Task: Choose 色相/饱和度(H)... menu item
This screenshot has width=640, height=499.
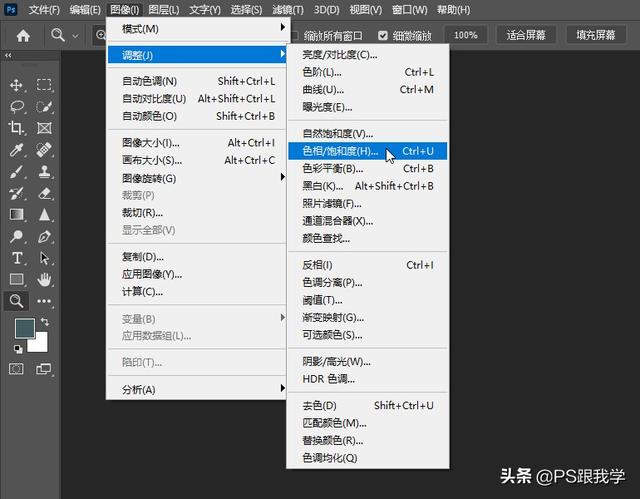Action: pyautogui.click(x=368, y=151)
